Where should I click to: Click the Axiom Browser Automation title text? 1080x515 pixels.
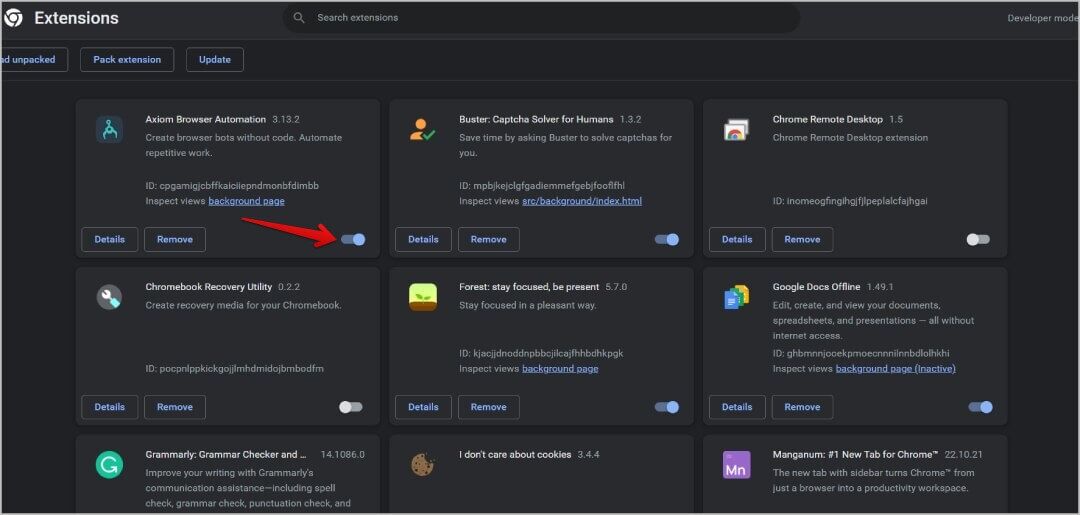[205, 119]
